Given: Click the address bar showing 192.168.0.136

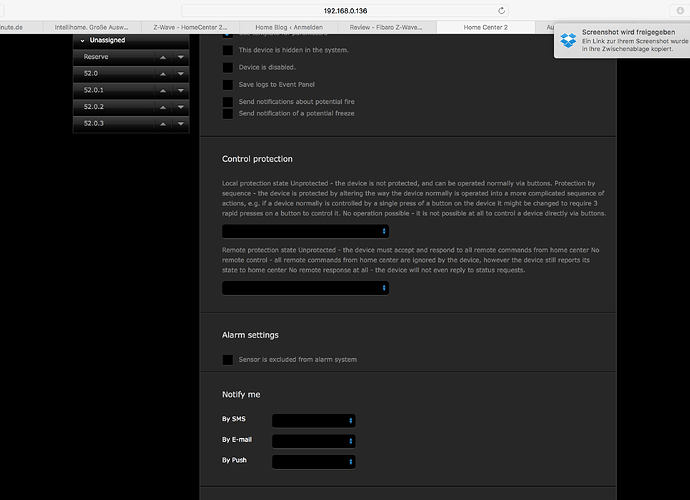Looking at the screenshot, I should [345, 11].
